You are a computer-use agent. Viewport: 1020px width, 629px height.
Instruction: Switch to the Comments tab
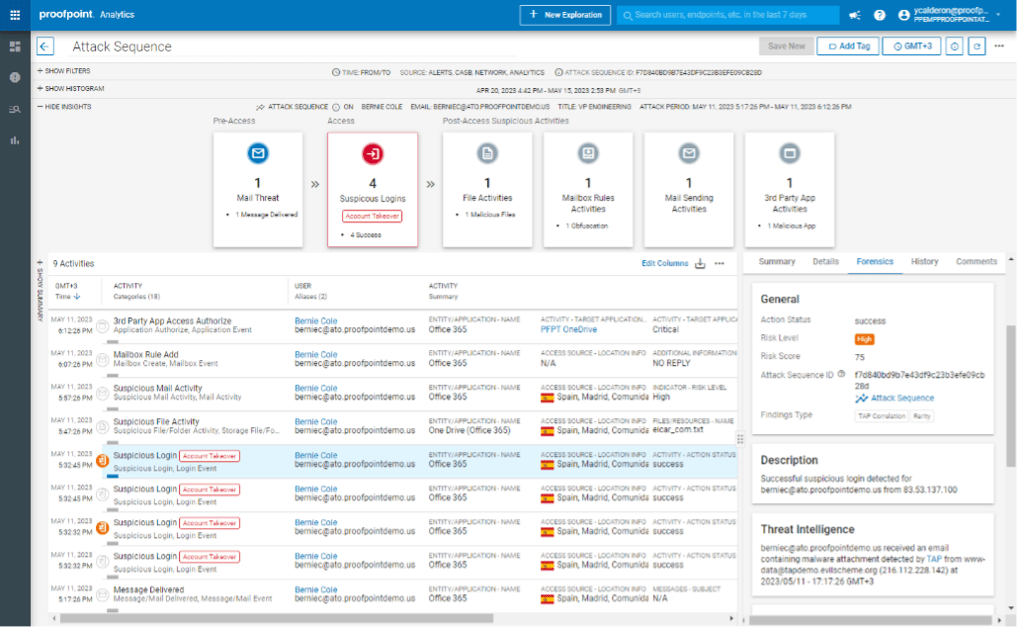click(976, 261)
